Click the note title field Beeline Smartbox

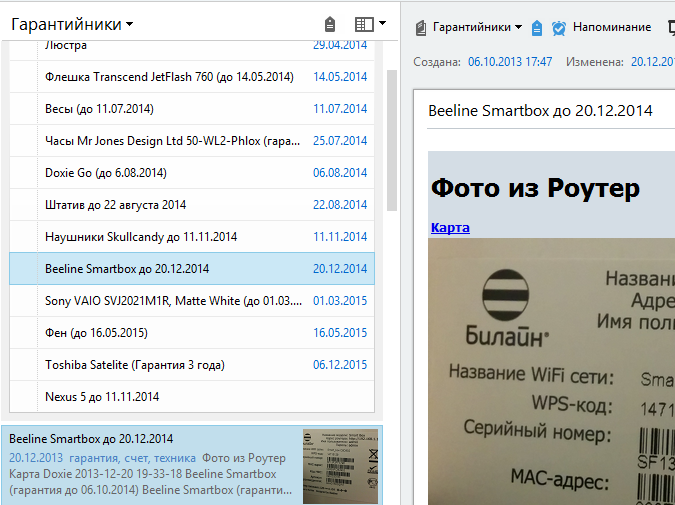(540, 111)
